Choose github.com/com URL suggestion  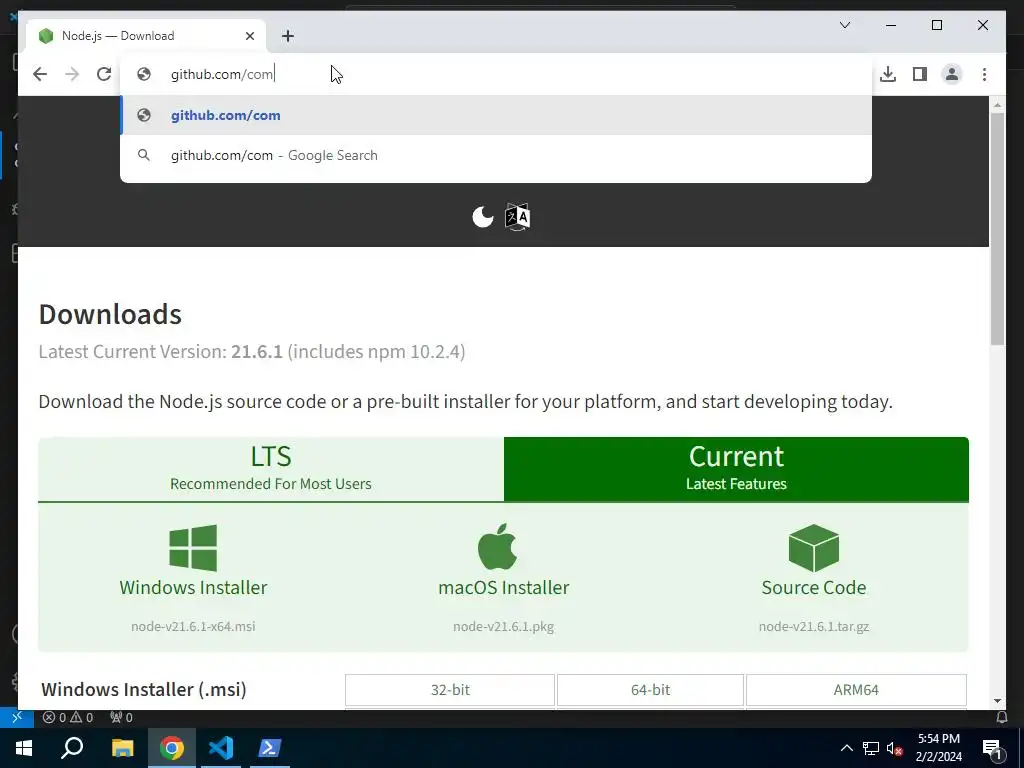pyautogui.click(x=496, y=115)
